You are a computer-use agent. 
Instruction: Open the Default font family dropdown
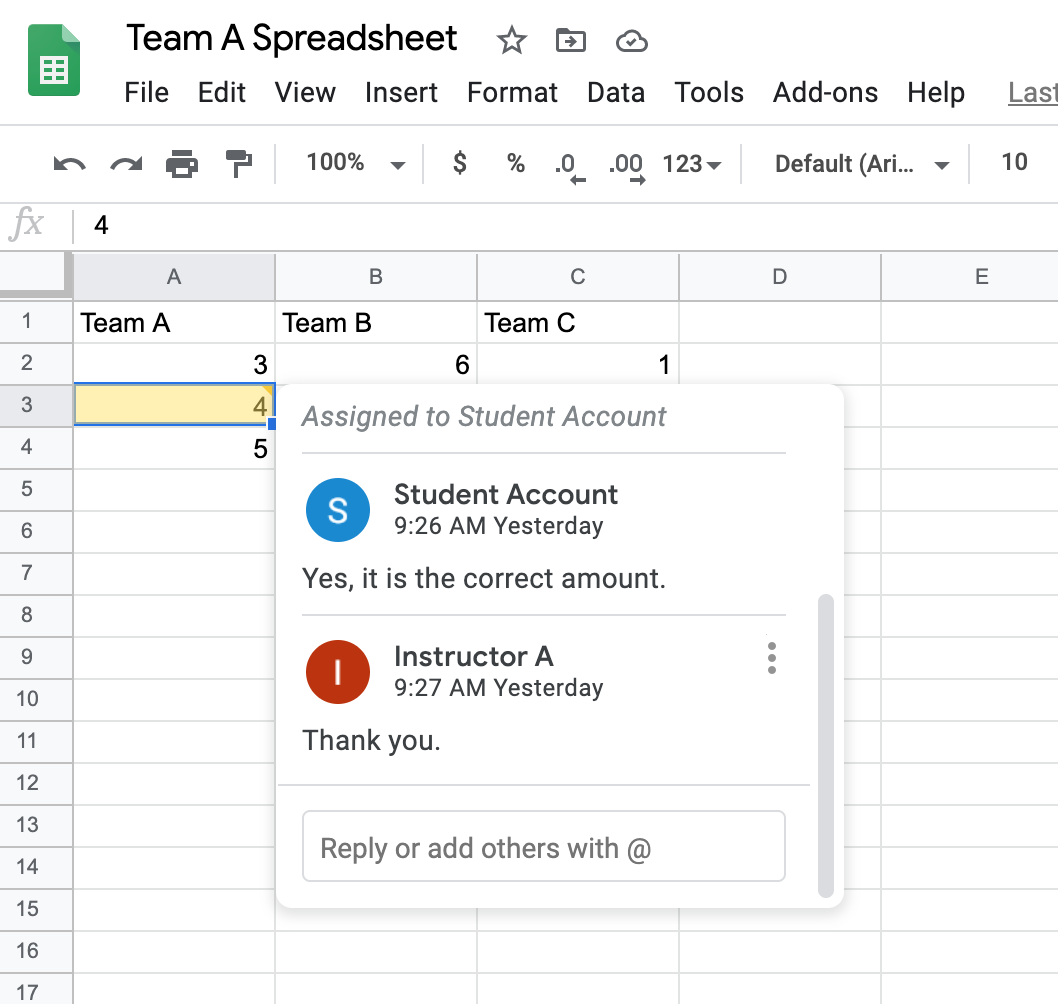[x=861, y=164]
